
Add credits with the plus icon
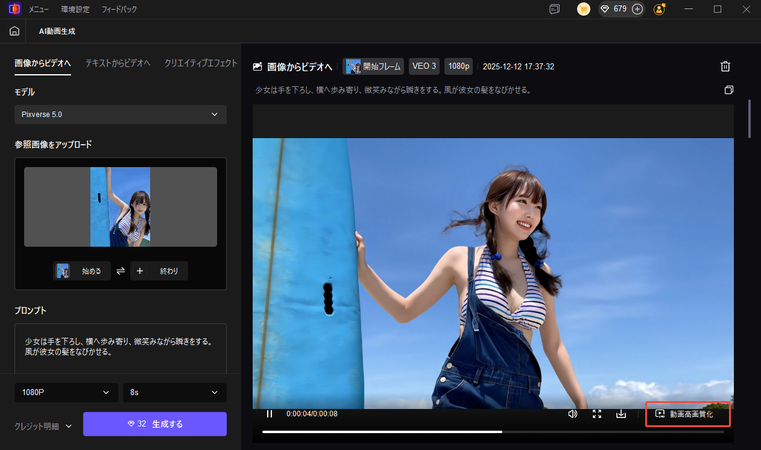pos(637,9)
